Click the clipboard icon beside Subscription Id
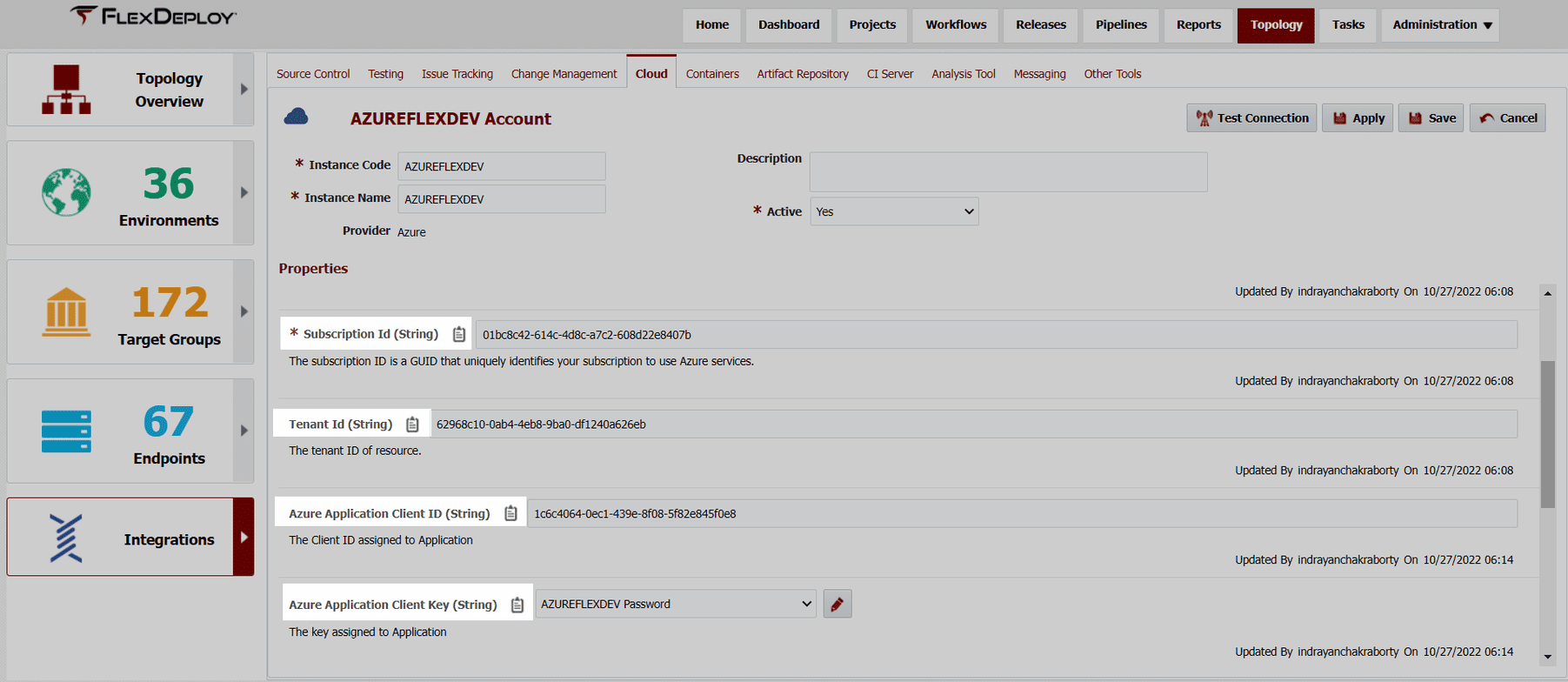 459,334
